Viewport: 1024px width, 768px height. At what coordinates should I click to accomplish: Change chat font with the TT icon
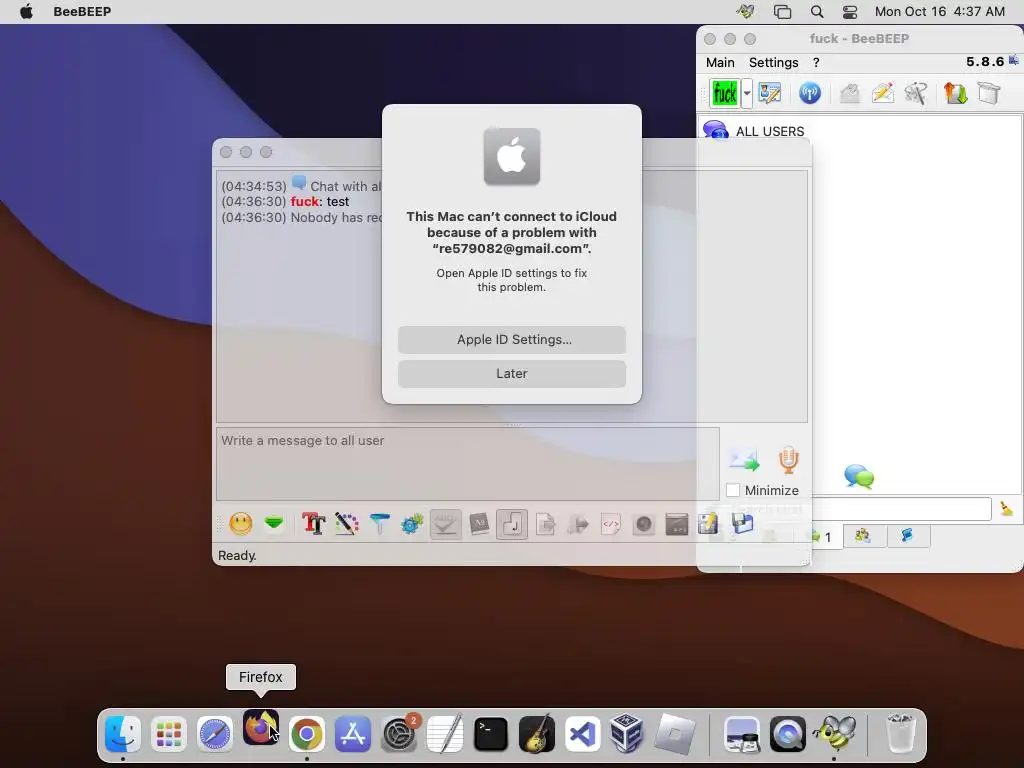[313, 524]
